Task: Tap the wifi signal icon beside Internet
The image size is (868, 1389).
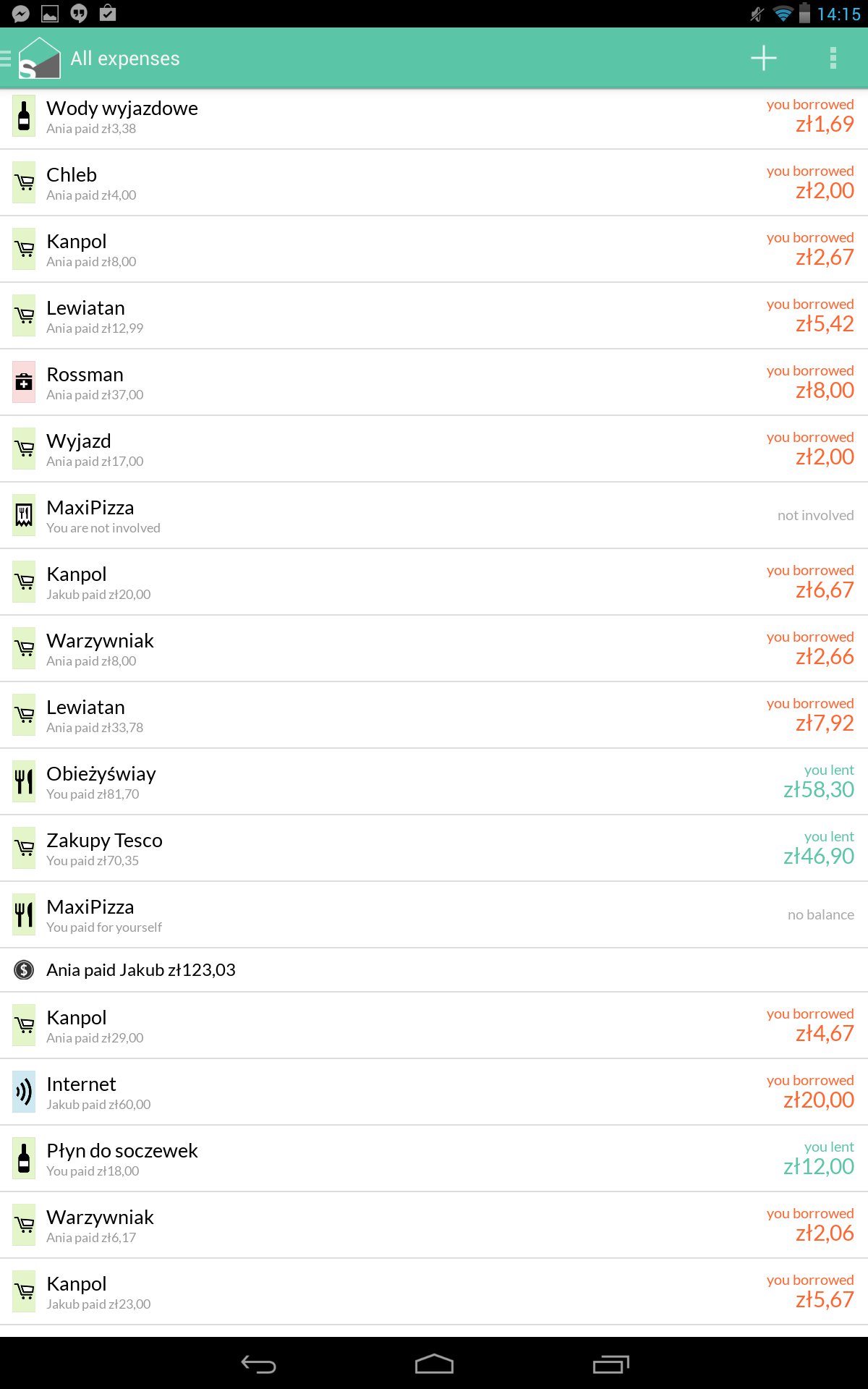Action: (24, 1092)
